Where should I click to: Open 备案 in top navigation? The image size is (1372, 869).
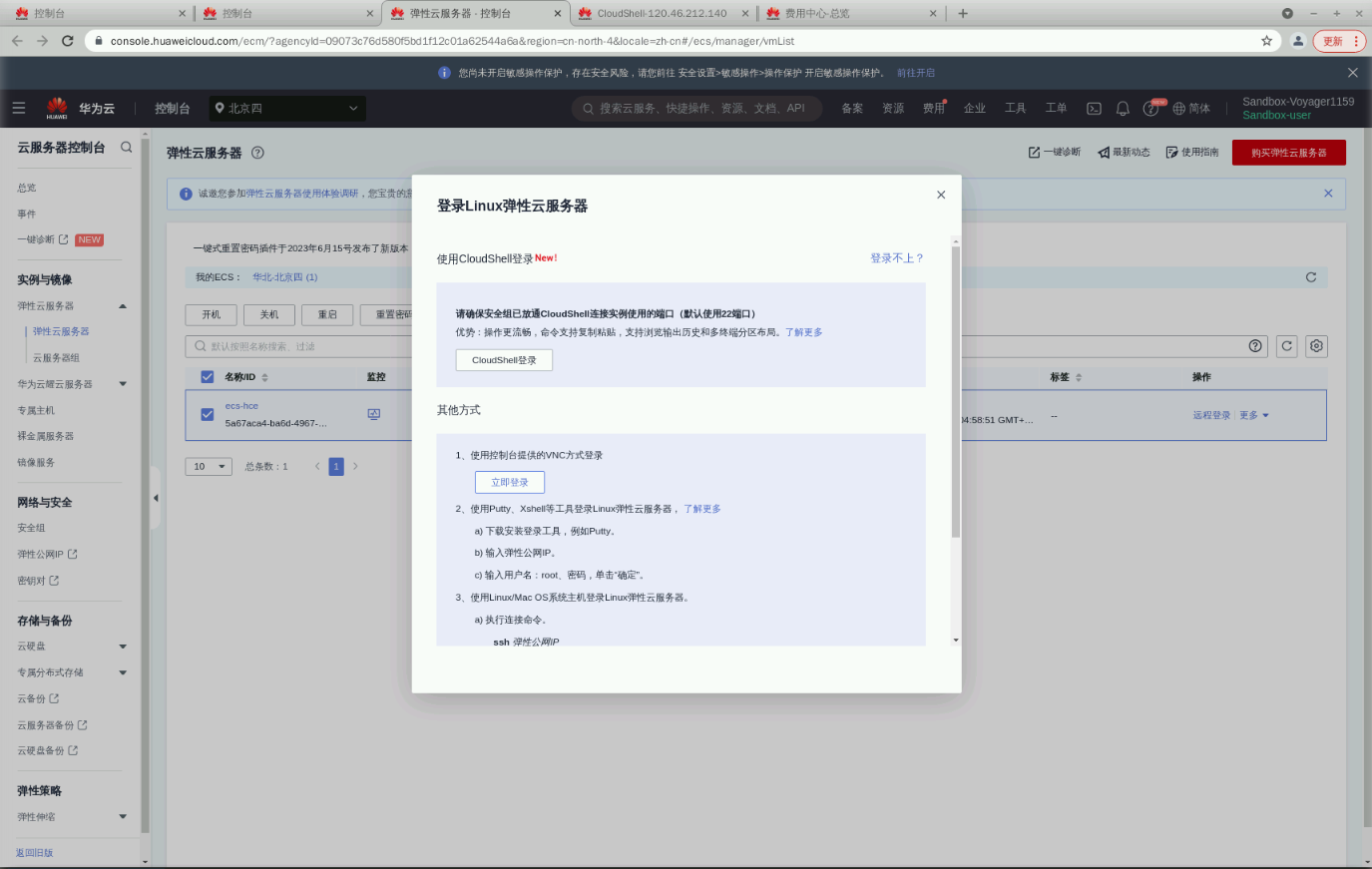852,109
